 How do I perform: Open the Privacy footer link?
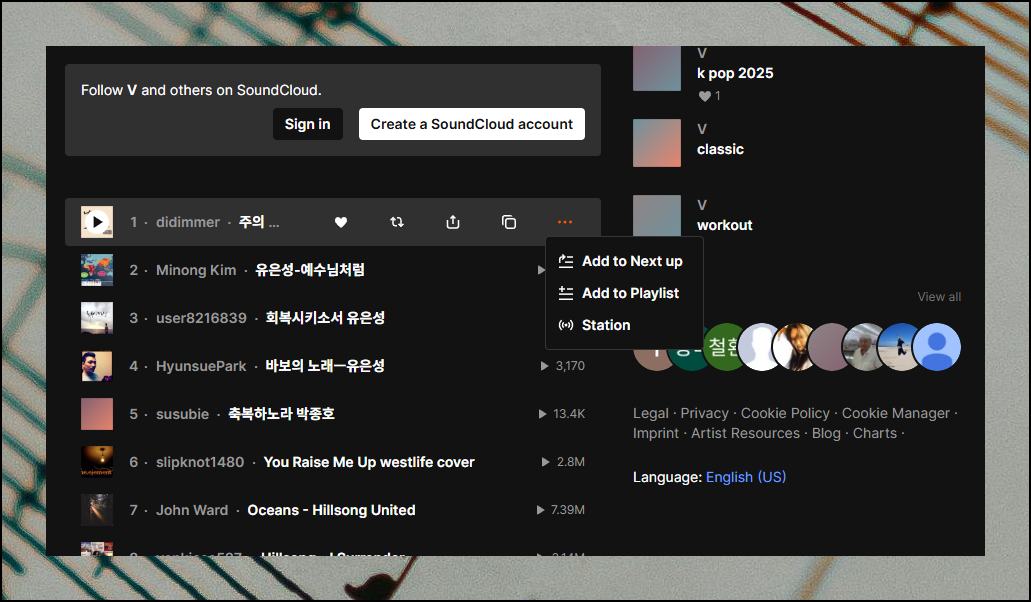point(704,413)
